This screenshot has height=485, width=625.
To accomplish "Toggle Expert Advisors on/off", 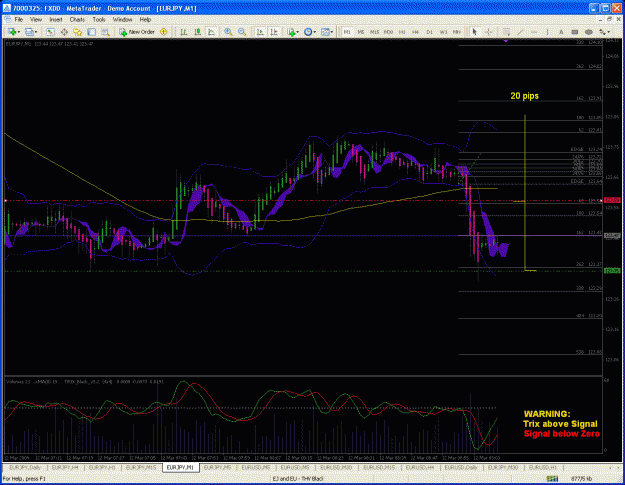I will [x=163, y=32].
